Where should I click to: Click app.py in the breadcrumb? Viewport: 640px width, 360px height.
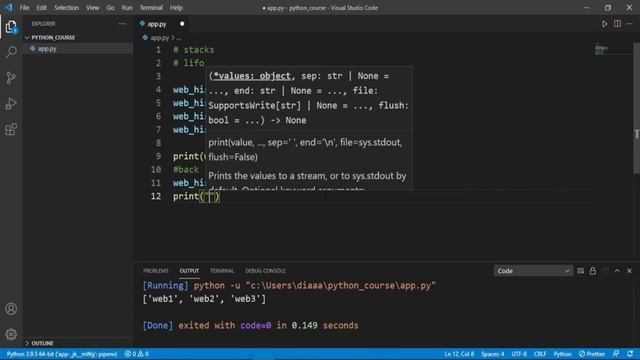click(160, 38)
